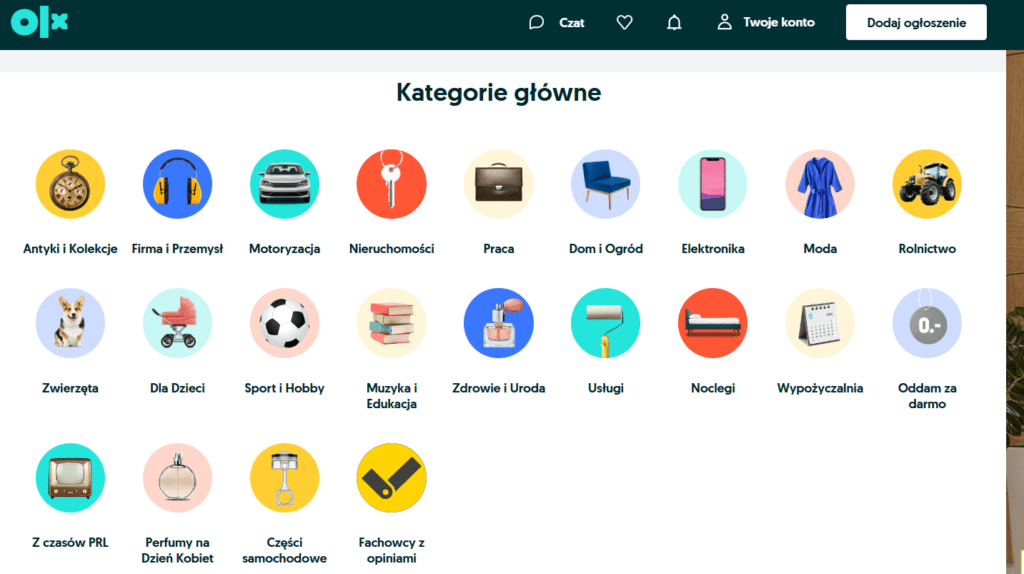Image resolution: width=1024 pixels, height=574 pixels.
Task: Open Twoje konto account menu
Action: point(766,22)
